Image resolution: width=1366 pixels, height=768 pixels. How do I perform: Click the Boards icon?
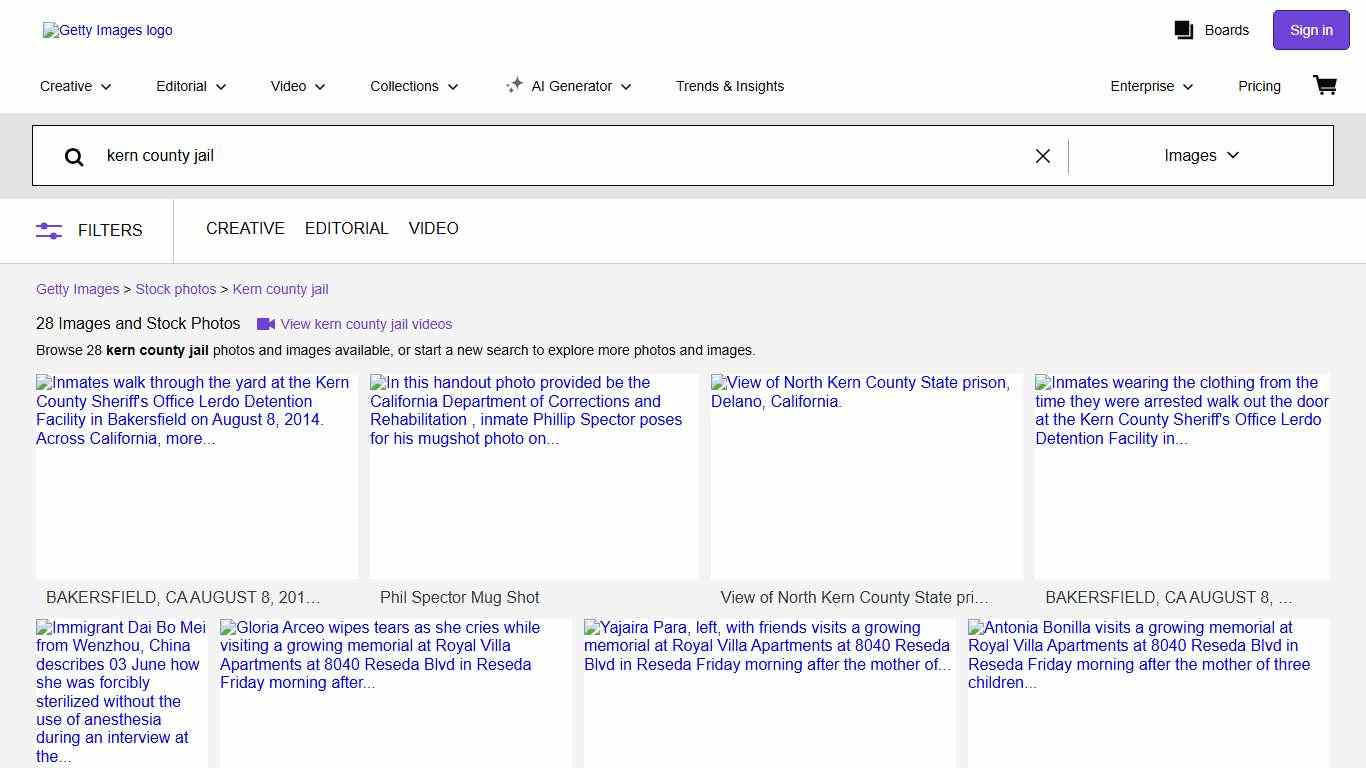[x=1184, y=30]
